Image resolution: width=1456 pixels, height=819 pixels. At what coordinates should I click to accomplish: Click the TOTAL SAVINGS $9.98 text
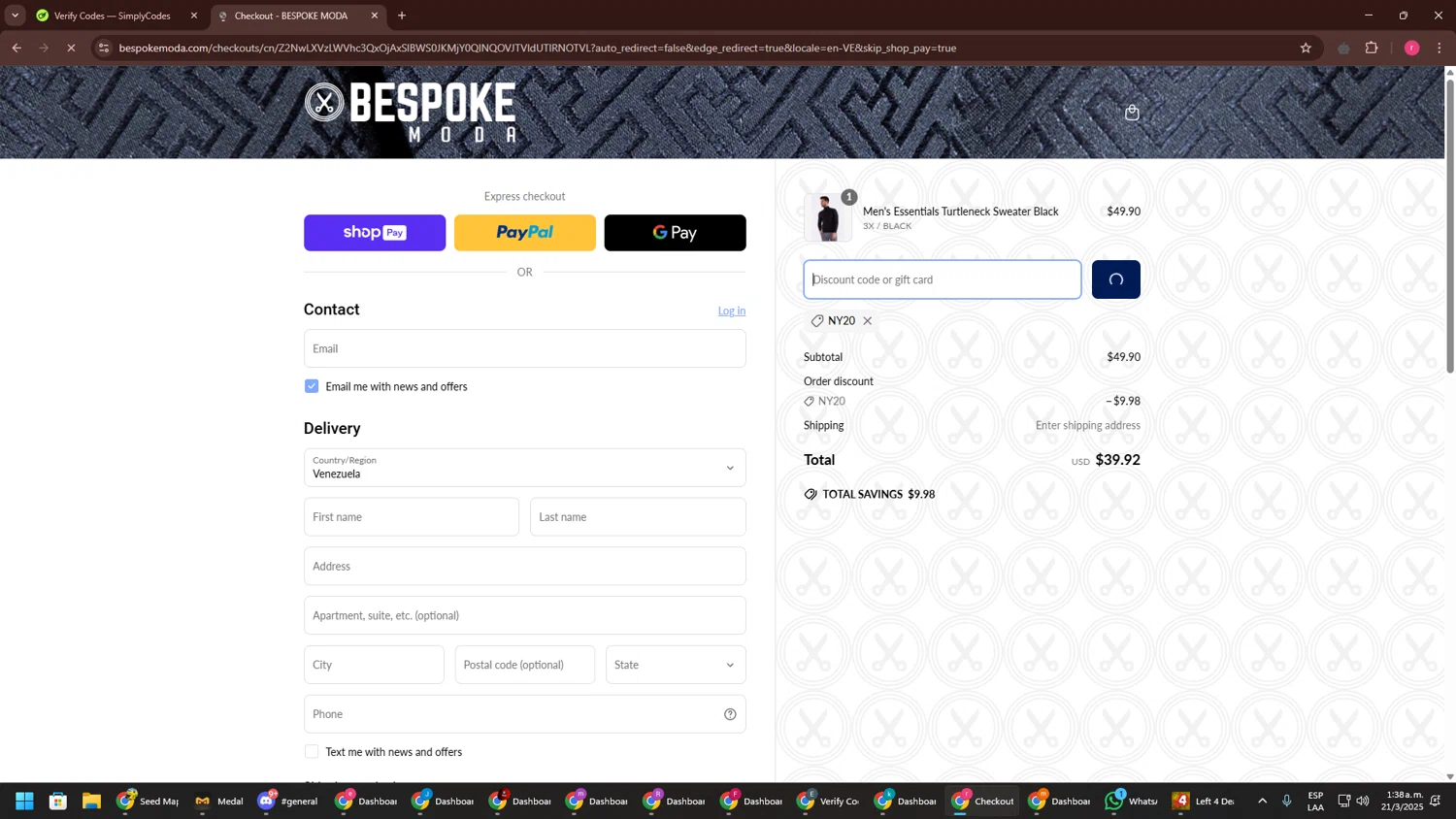[x=878, y=495]
